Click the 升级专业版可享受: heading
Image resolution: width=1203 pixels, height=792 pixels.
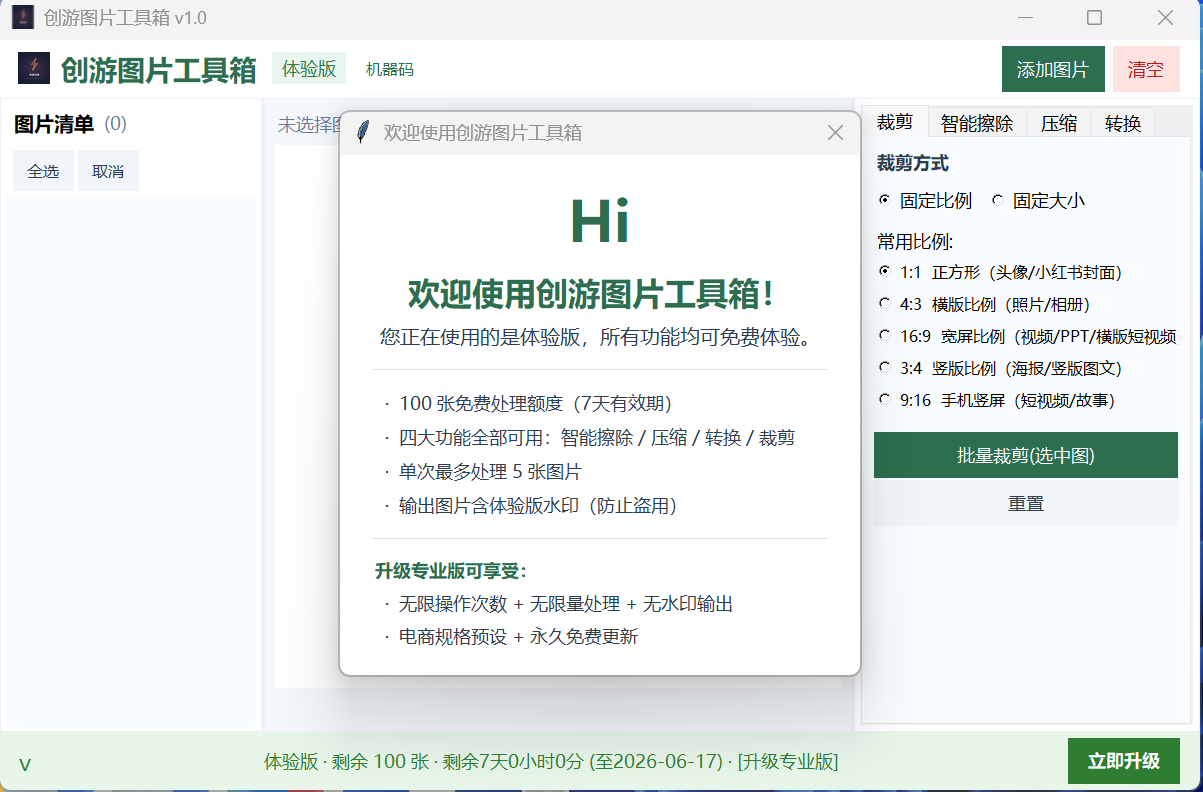[x=451, y=571]
